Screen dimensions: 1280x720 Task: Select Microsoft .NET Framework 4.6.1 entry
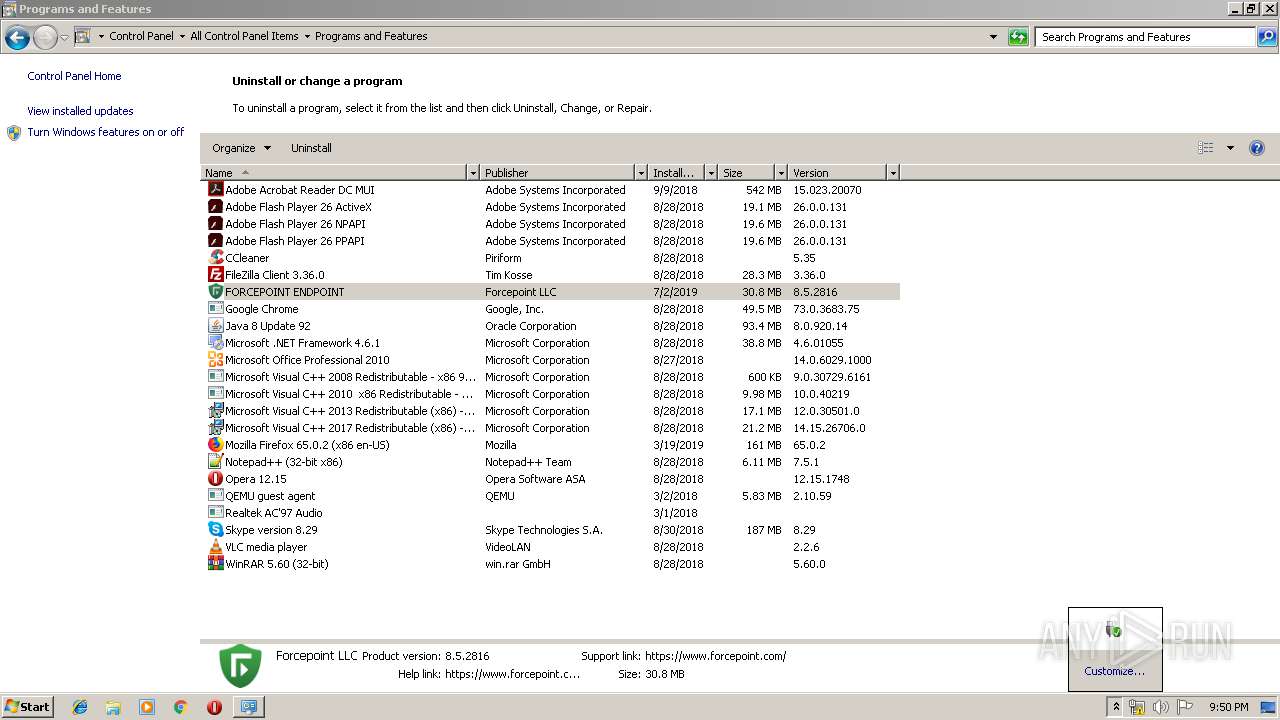302,343
